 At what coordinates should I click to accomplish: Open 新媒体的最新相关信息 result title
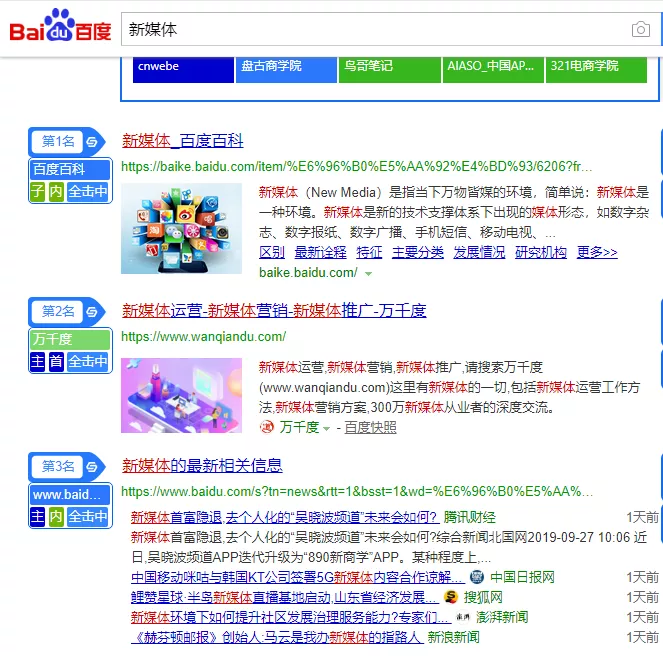pyautogui.click(x=202, y=465)
